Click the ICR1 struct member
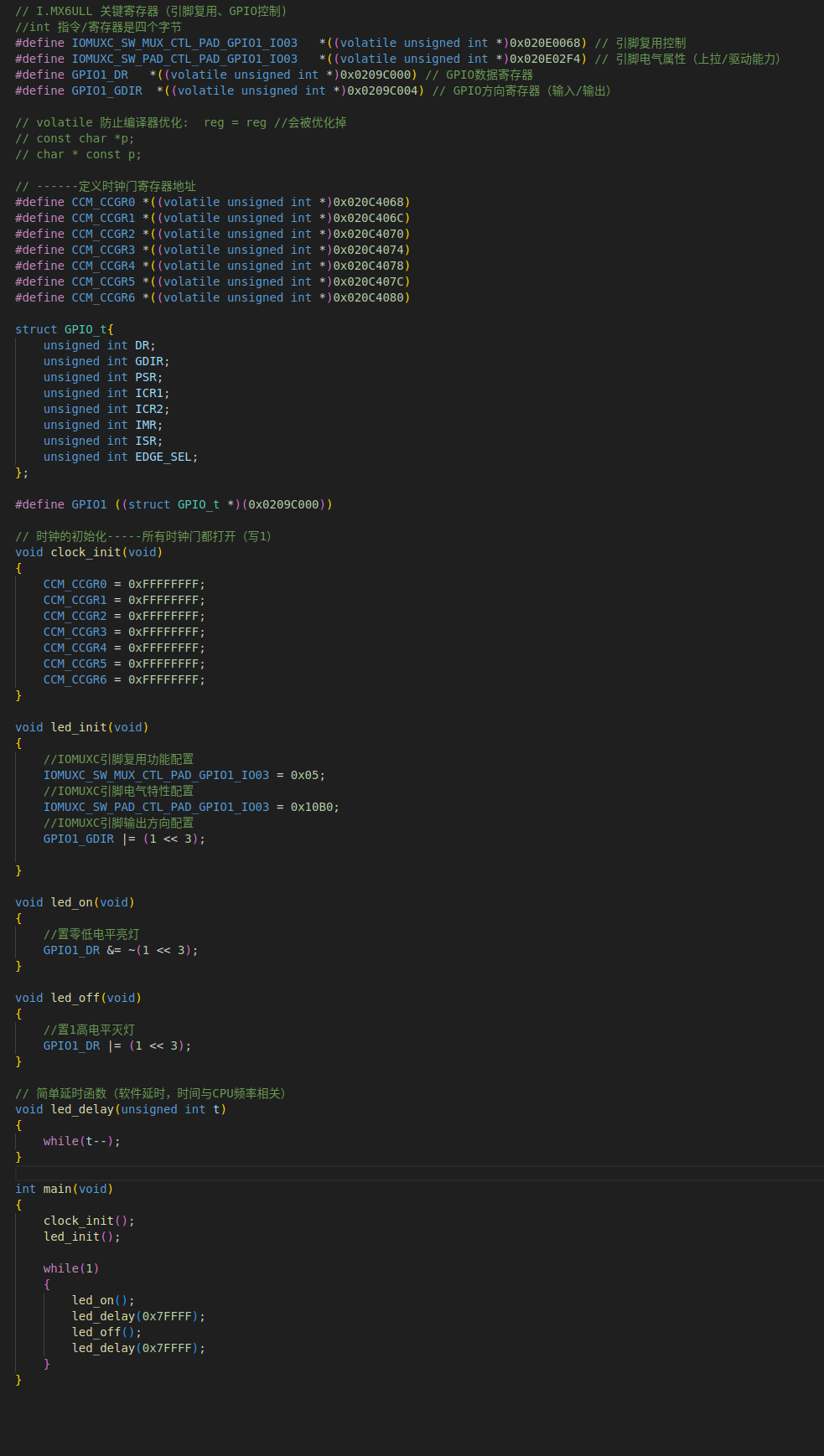Viewport: 824px width, 1456px height. click(x=149, y=393)
